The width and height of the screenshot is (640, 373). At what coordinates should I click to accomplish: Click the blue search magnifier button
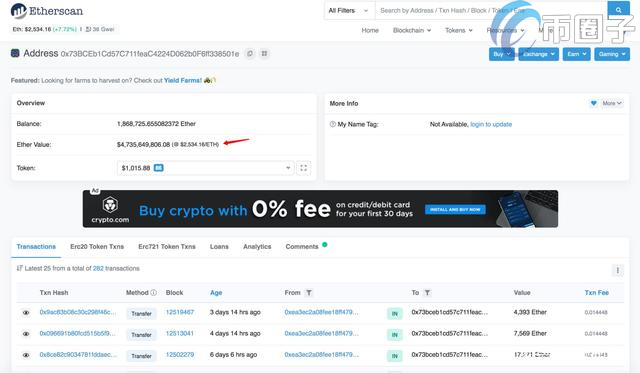(x=618, y=10)
